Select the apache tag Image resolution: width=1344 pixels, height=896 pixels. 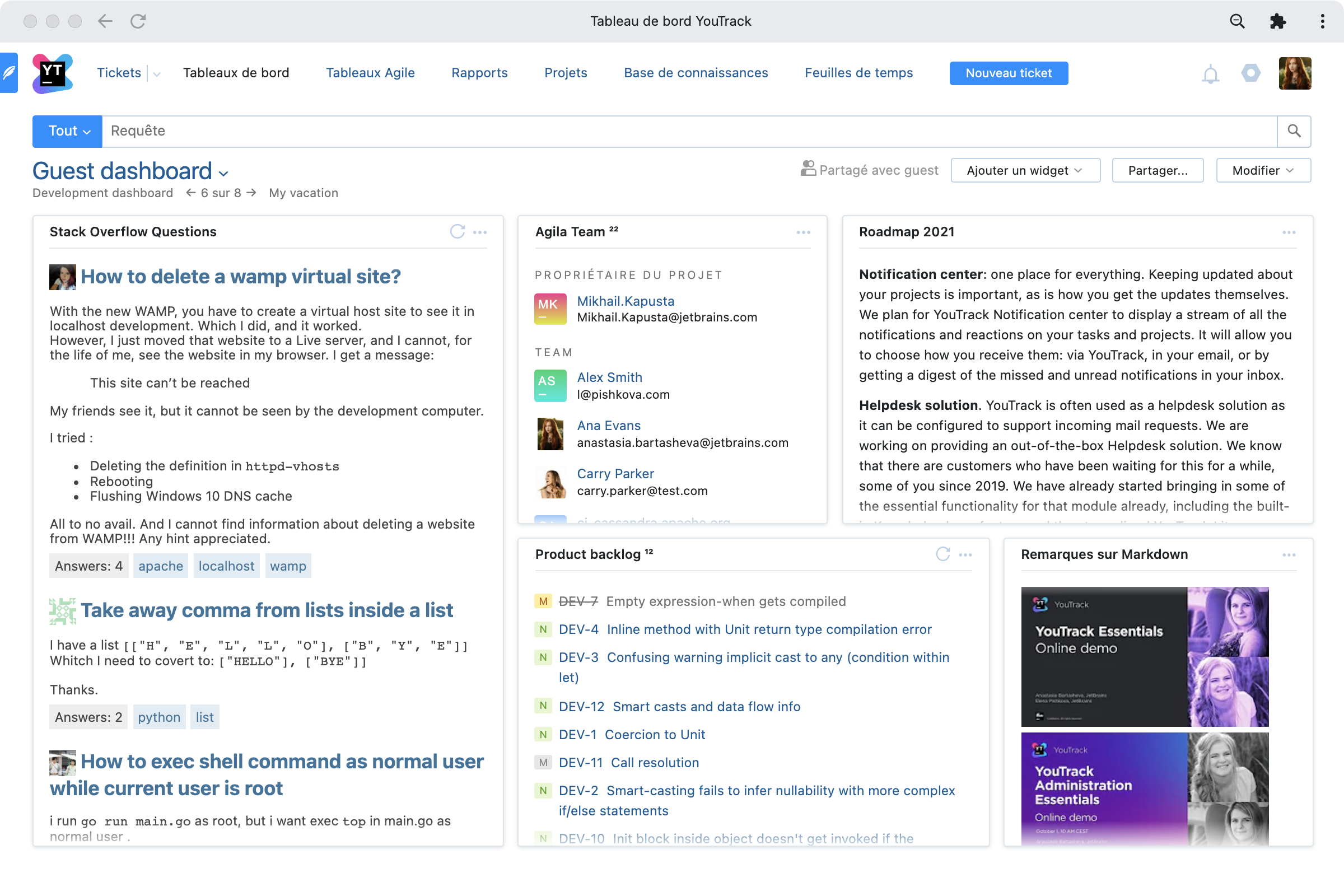pyautogui.click(x=161, y=566)
